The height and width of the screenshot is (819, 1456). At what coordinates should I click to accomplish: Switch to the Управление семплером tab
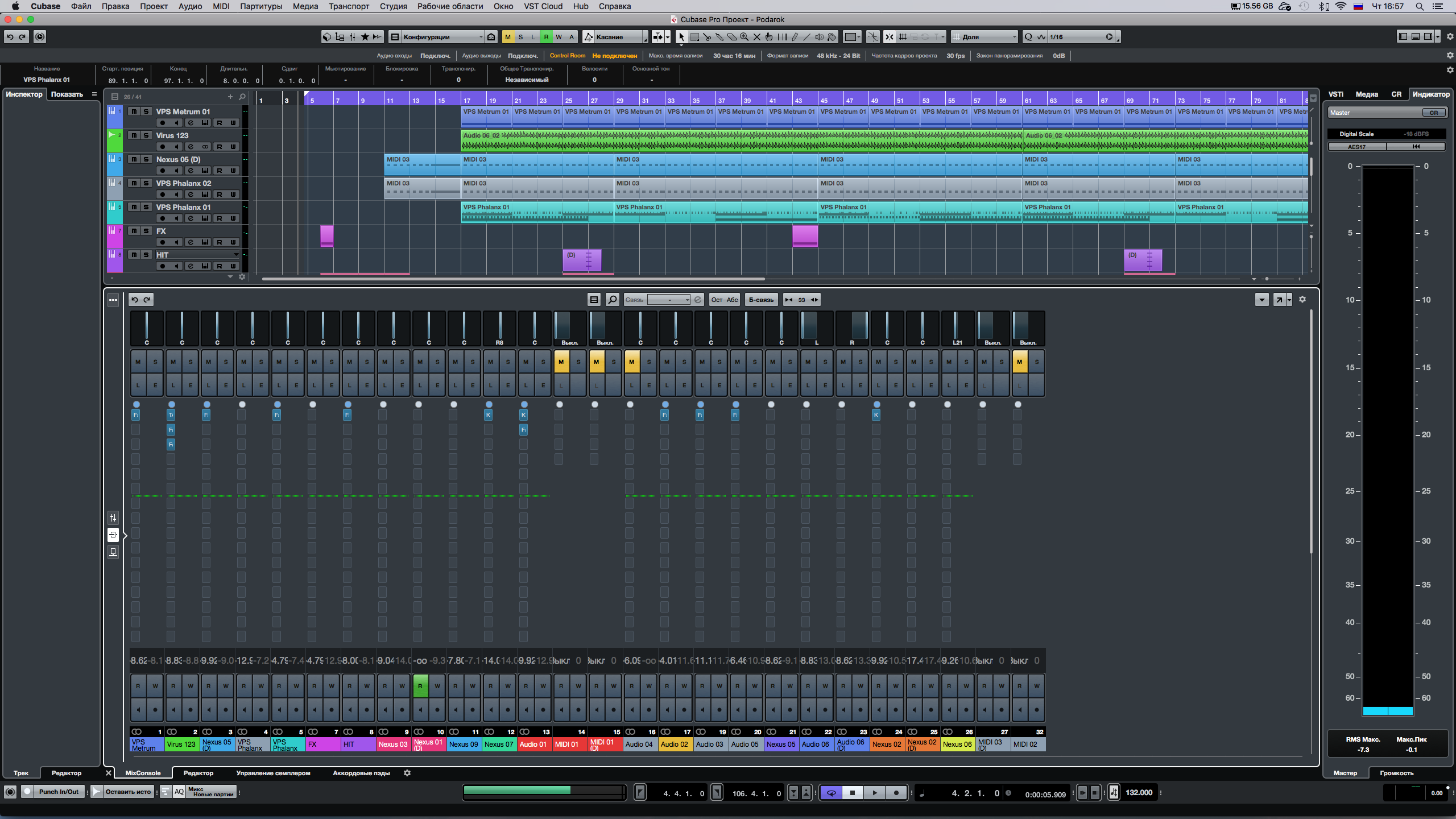tap(273, 773)
